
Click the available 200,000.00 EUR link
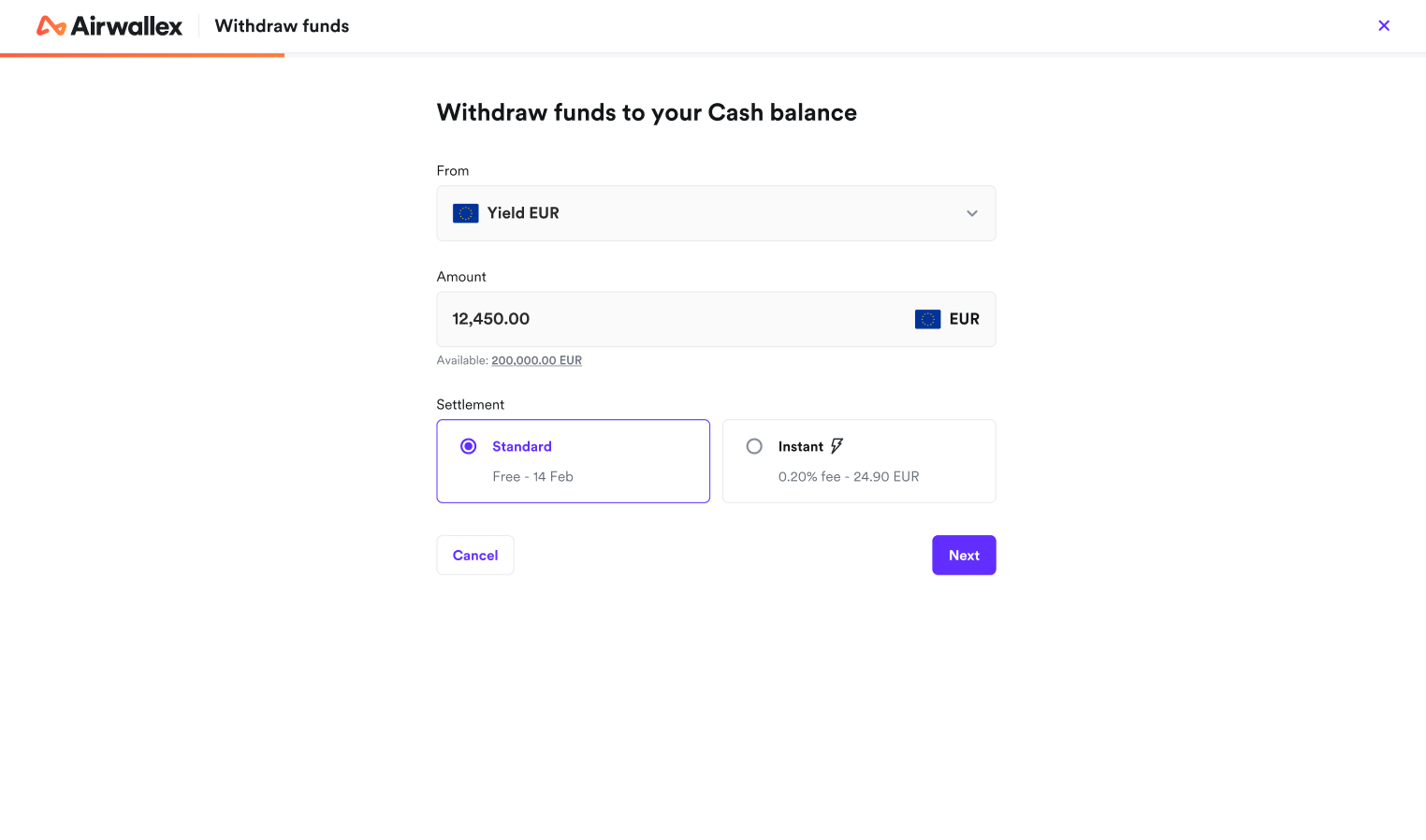click(536, 360)
